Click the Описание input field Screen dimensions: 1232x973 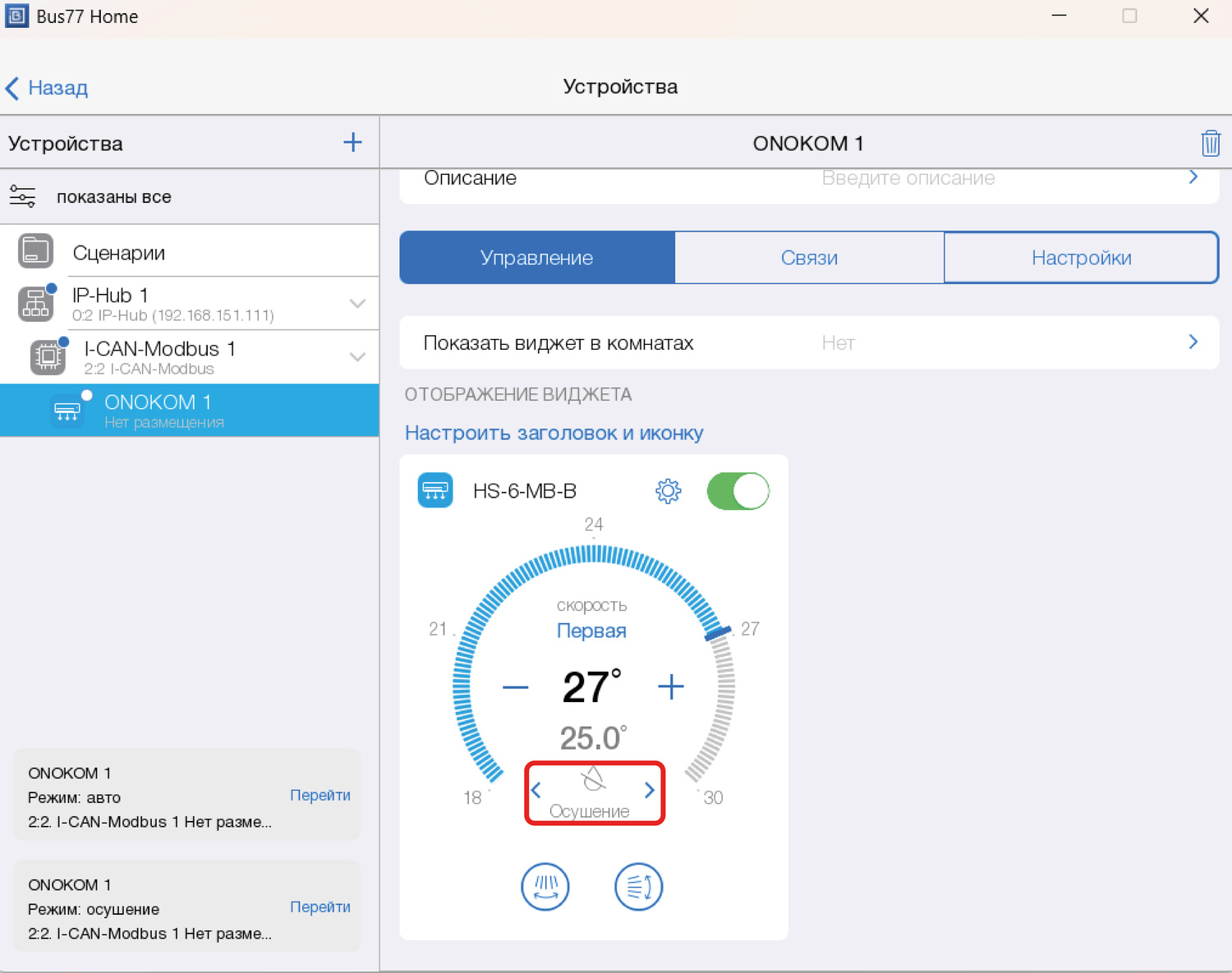908,178
